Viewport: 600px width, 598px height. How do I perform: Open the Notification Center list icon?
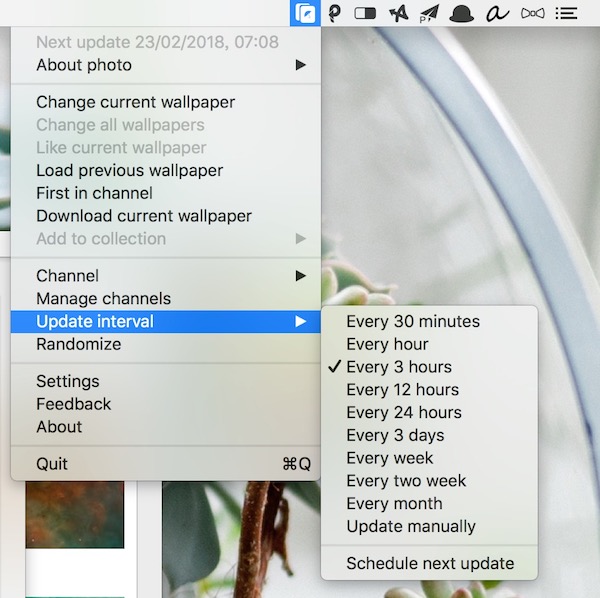point(567,13)
